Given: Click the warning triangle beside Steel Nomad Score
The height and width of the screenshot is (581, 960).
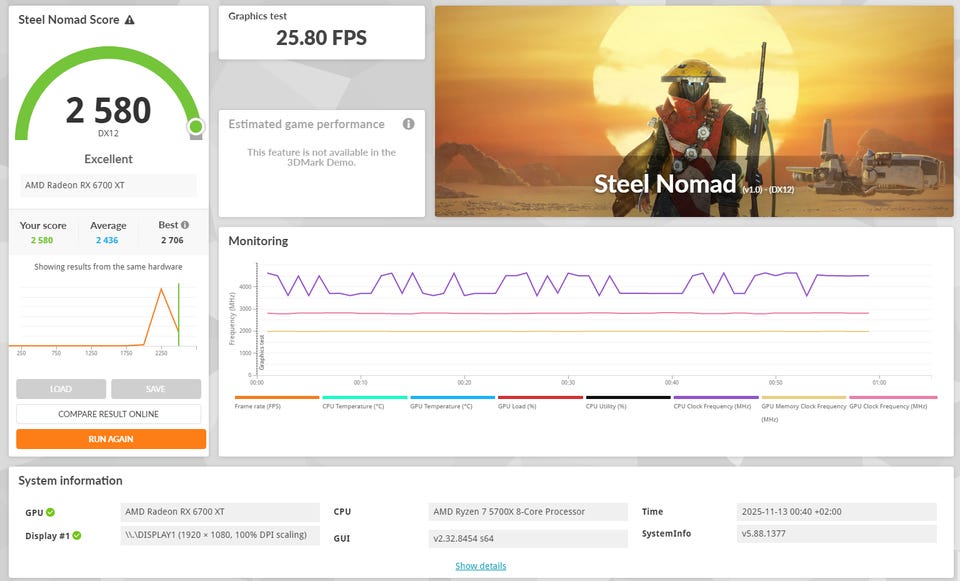Looking at the screenshot, I should (129, 20).
